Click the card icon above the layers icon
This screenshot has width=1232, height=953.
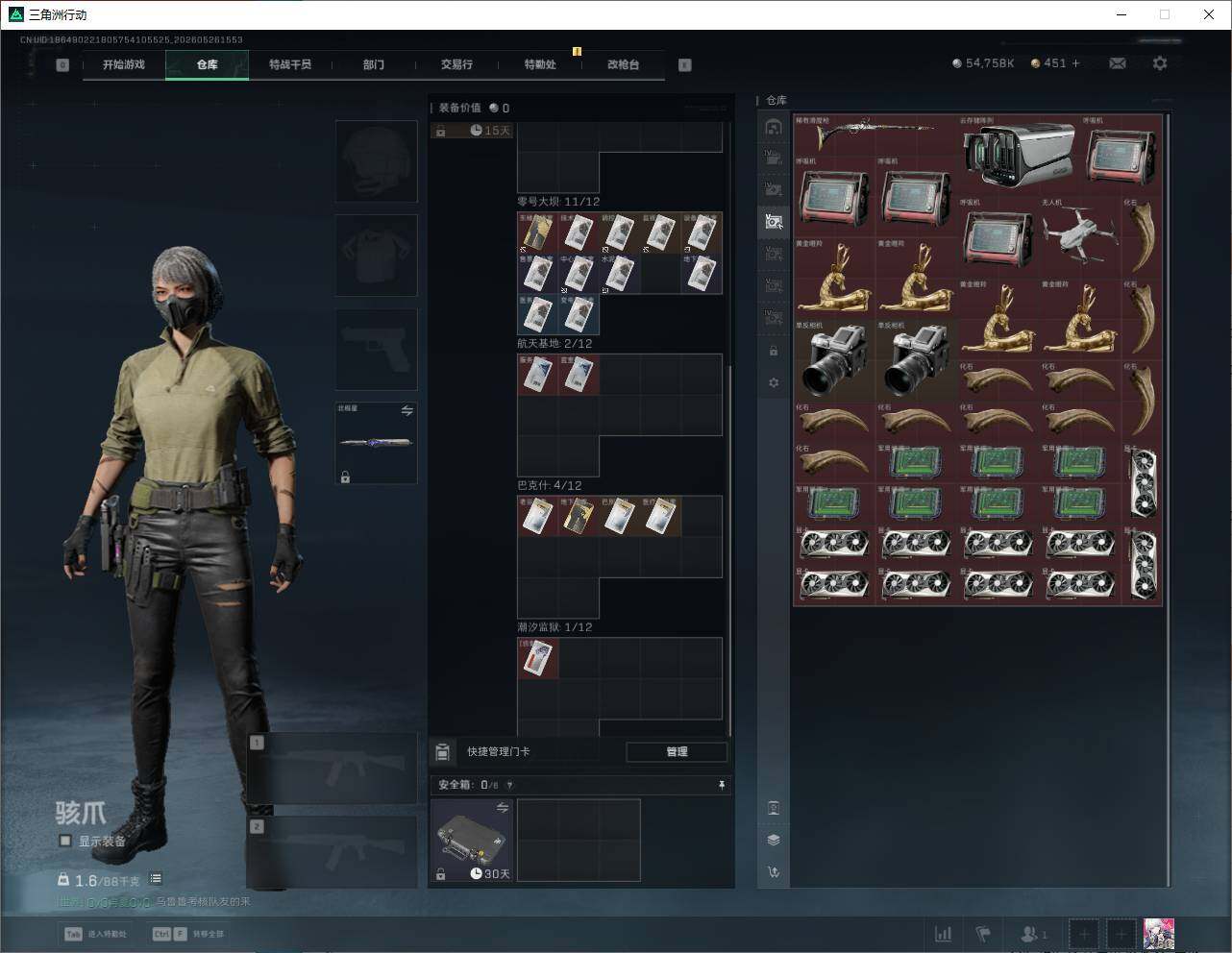tap(774, 807)
